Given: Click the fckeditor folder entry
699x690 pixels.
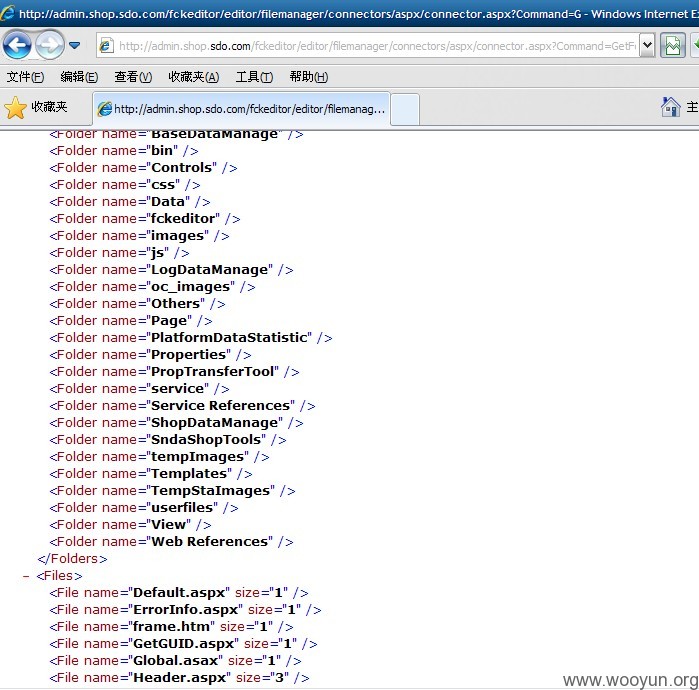Looking at the screenshot, I should [x=145, y=218].
